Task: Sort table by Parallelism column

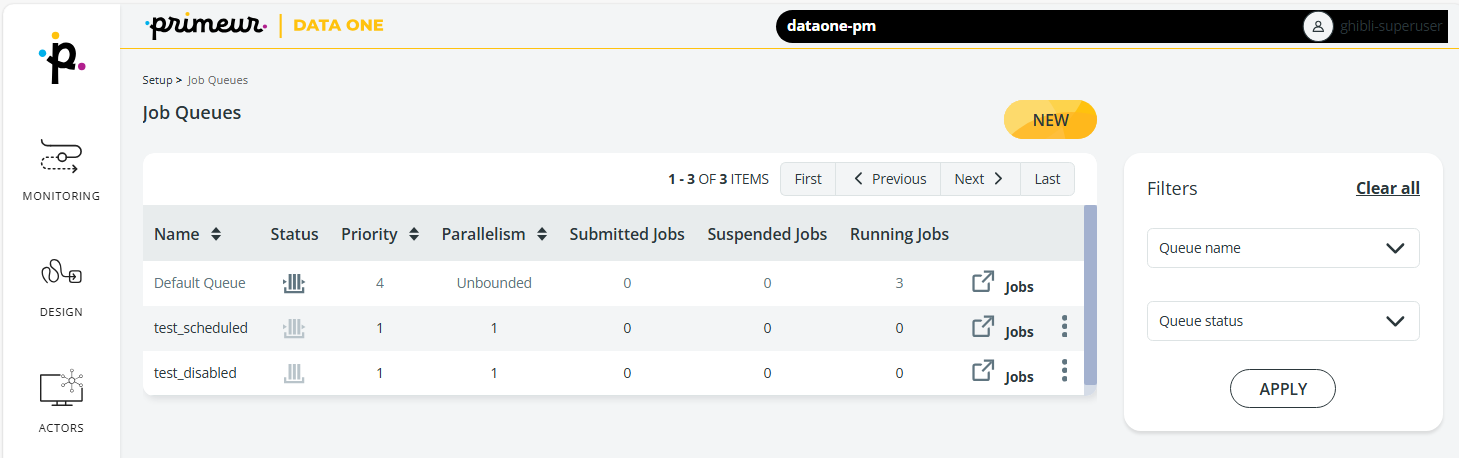Action: click(541, 234)
